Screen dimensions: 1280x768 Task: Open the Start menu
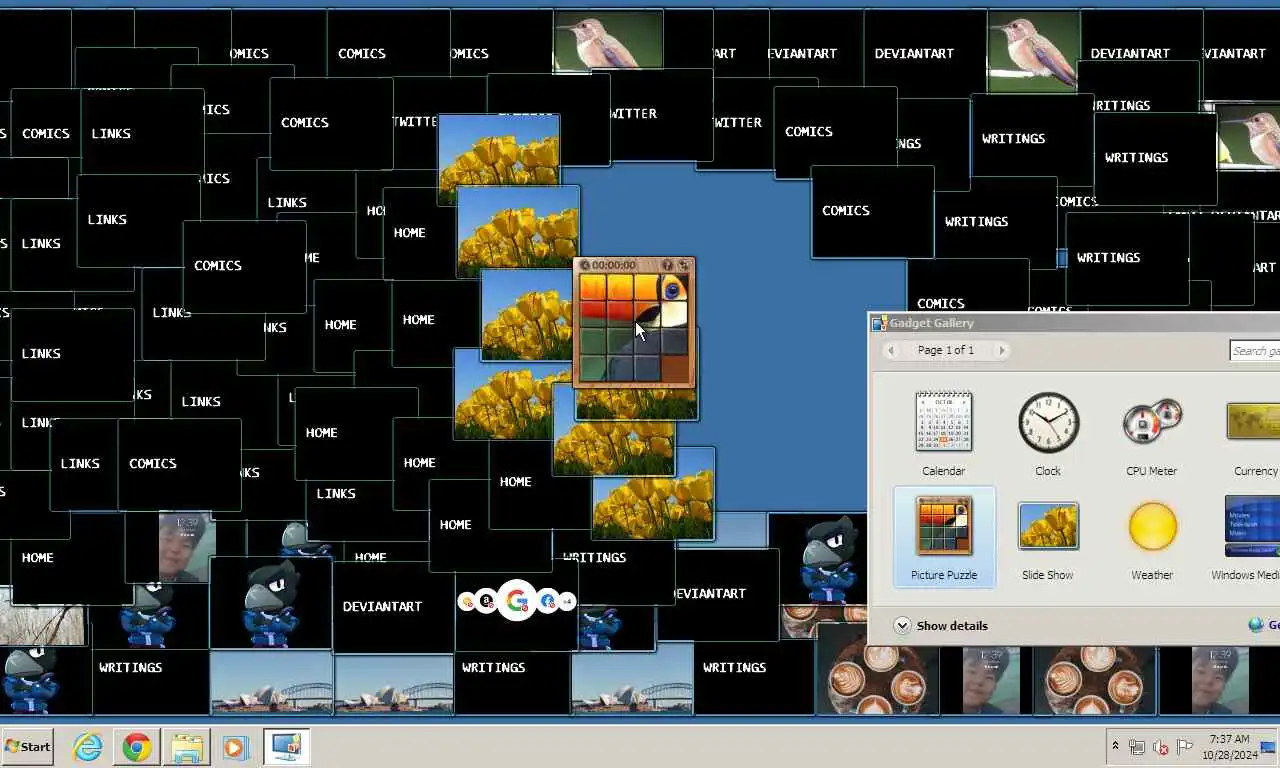tap(27, 746)
